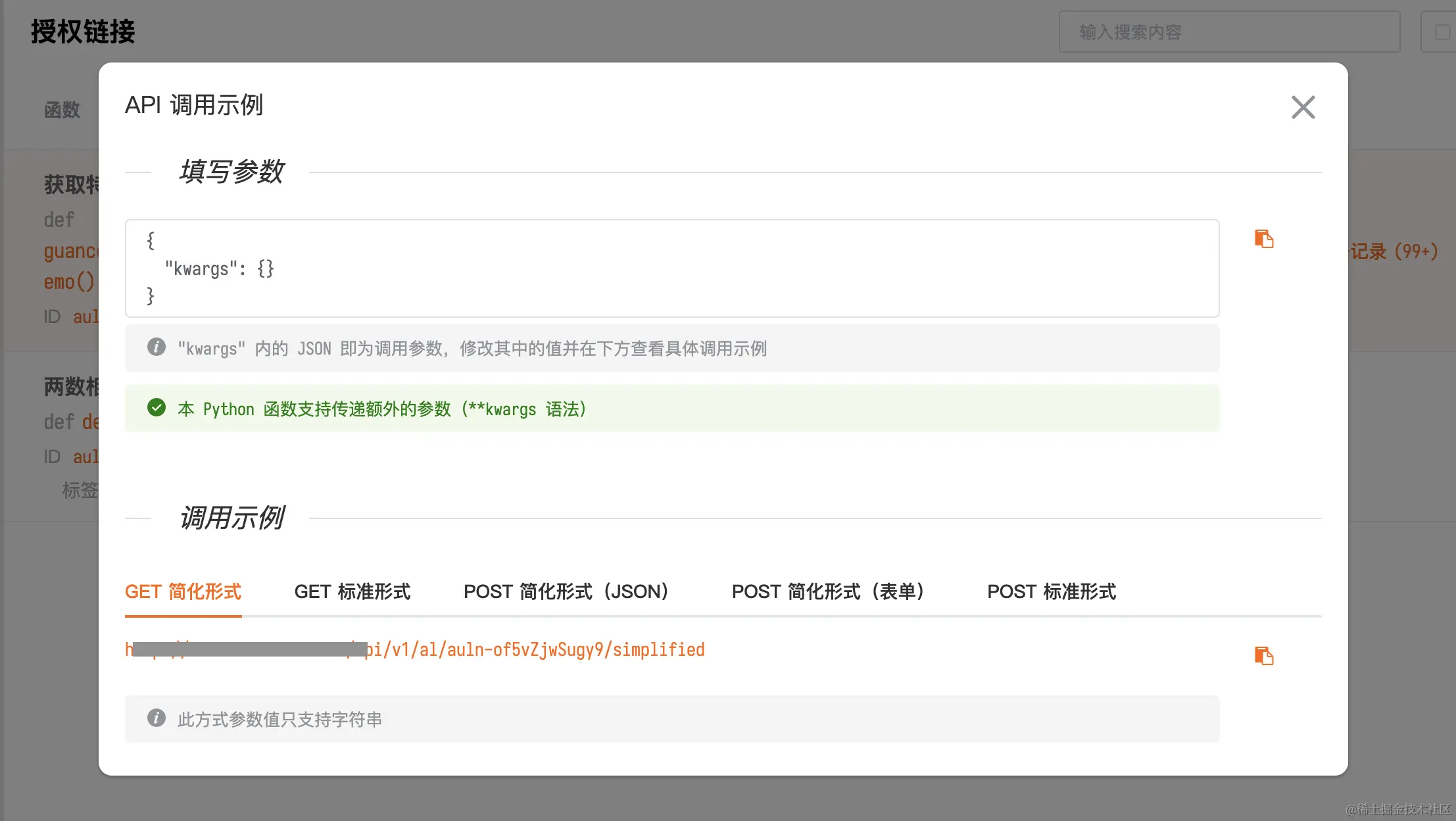Click the 函数 column header

62,110
